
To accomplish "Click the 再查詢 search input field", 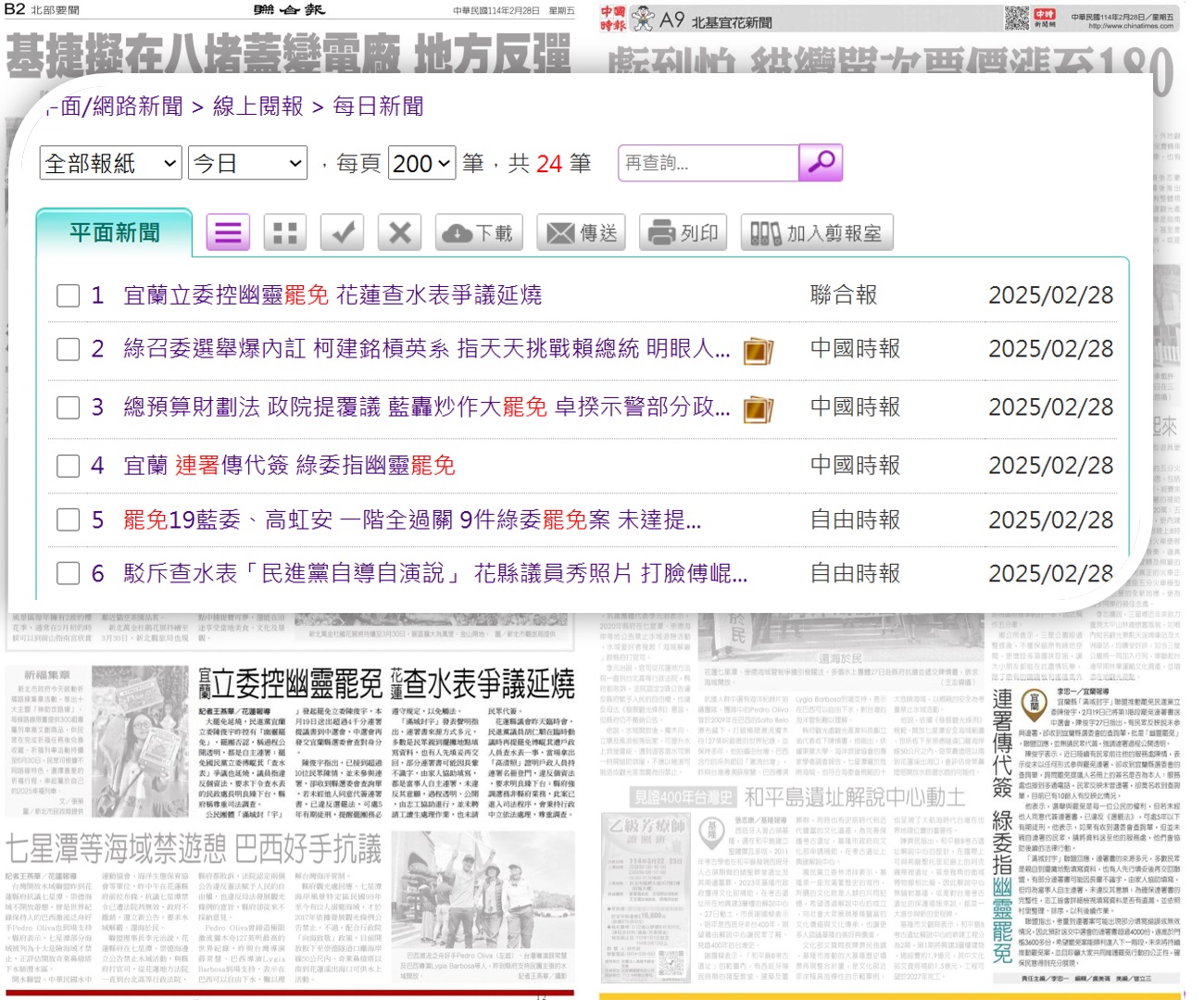I will pyautogui.click(x=709, y=163).
